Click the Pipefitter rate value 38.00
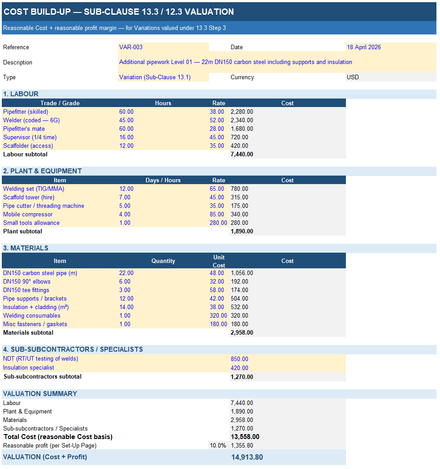 (x=217, y=112)
